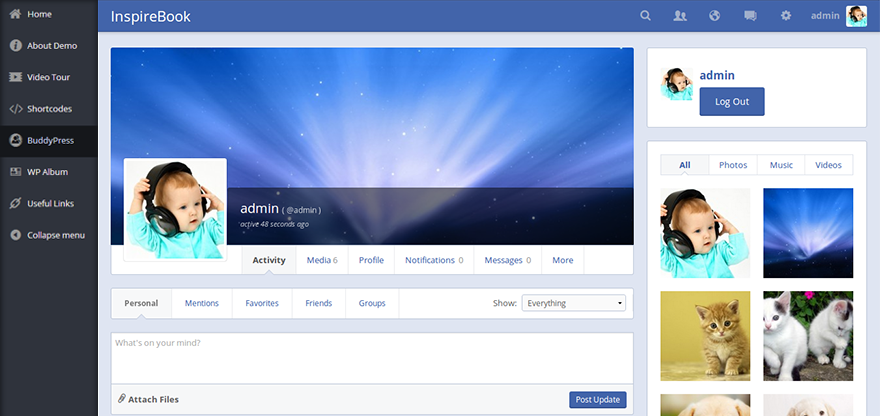Click the BuddyPress icon in sidebar
The width and height of the screenshot is (880, 416).
tap(16, 140)
